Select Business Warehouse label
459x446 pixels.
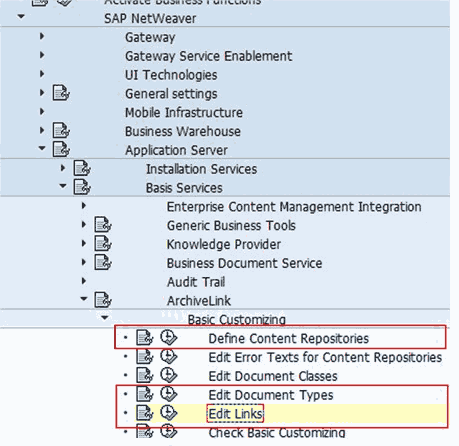tap(183, 132)
